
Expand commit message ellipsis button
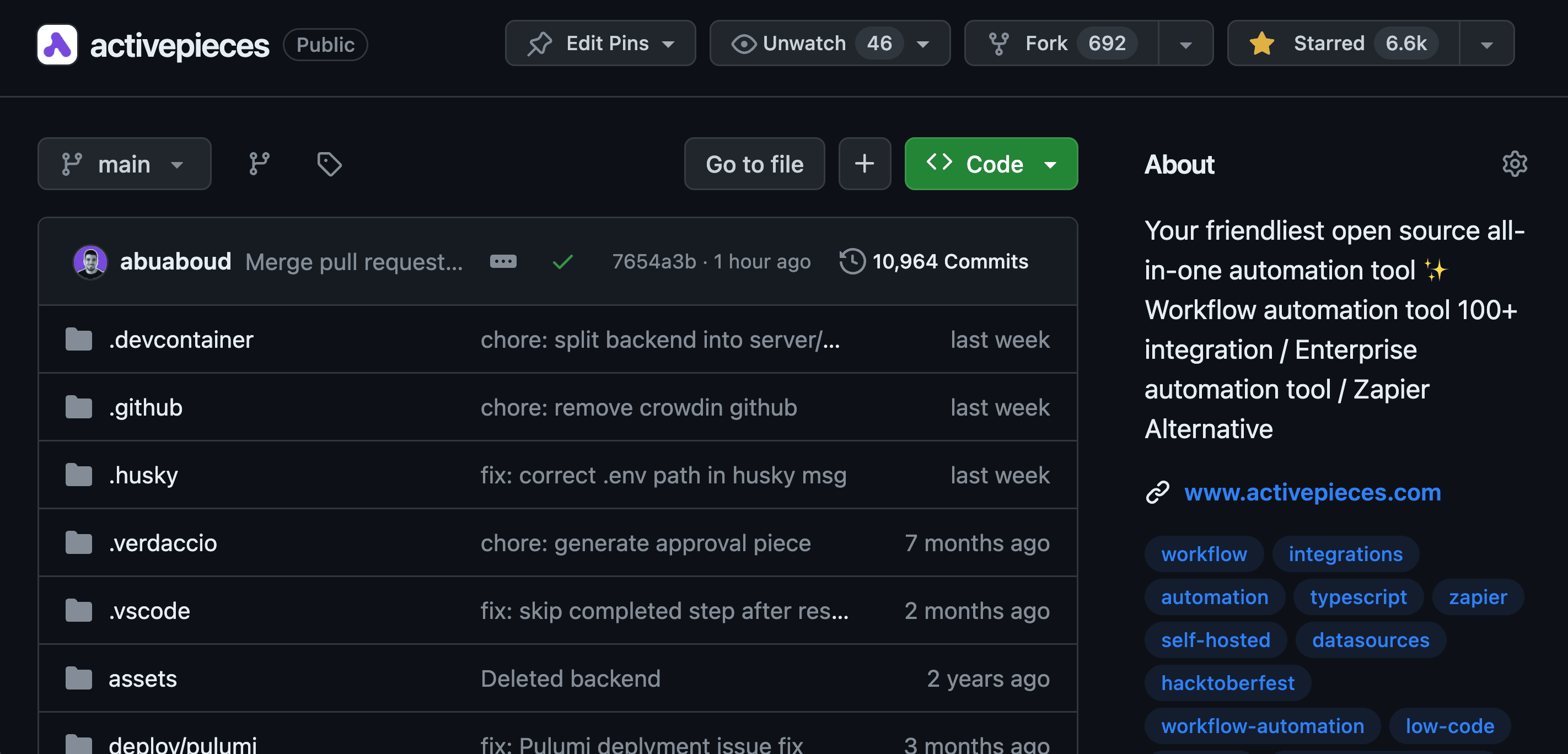[503, 261]
